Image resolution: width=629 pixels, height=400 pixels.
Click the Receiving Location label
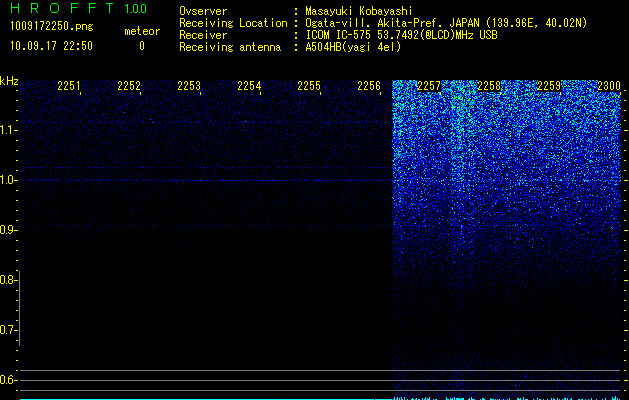[x=233, y=23]
